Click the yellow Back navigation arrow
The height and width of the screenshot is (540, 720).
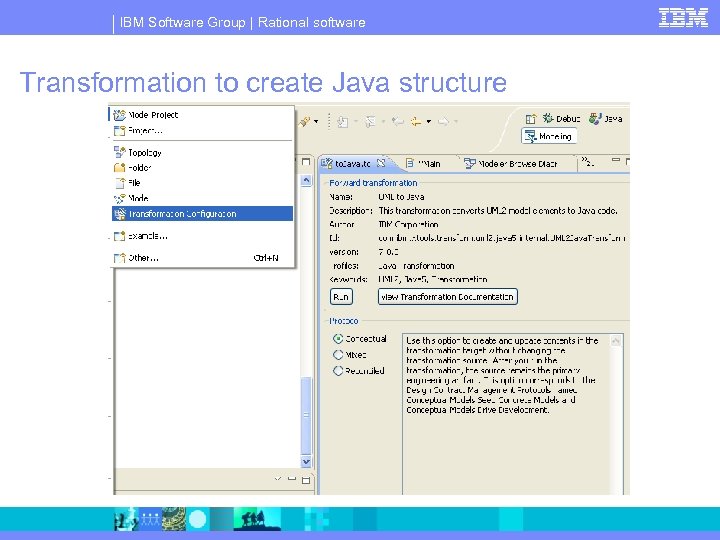pyautogui.click(x=416, y=122)
